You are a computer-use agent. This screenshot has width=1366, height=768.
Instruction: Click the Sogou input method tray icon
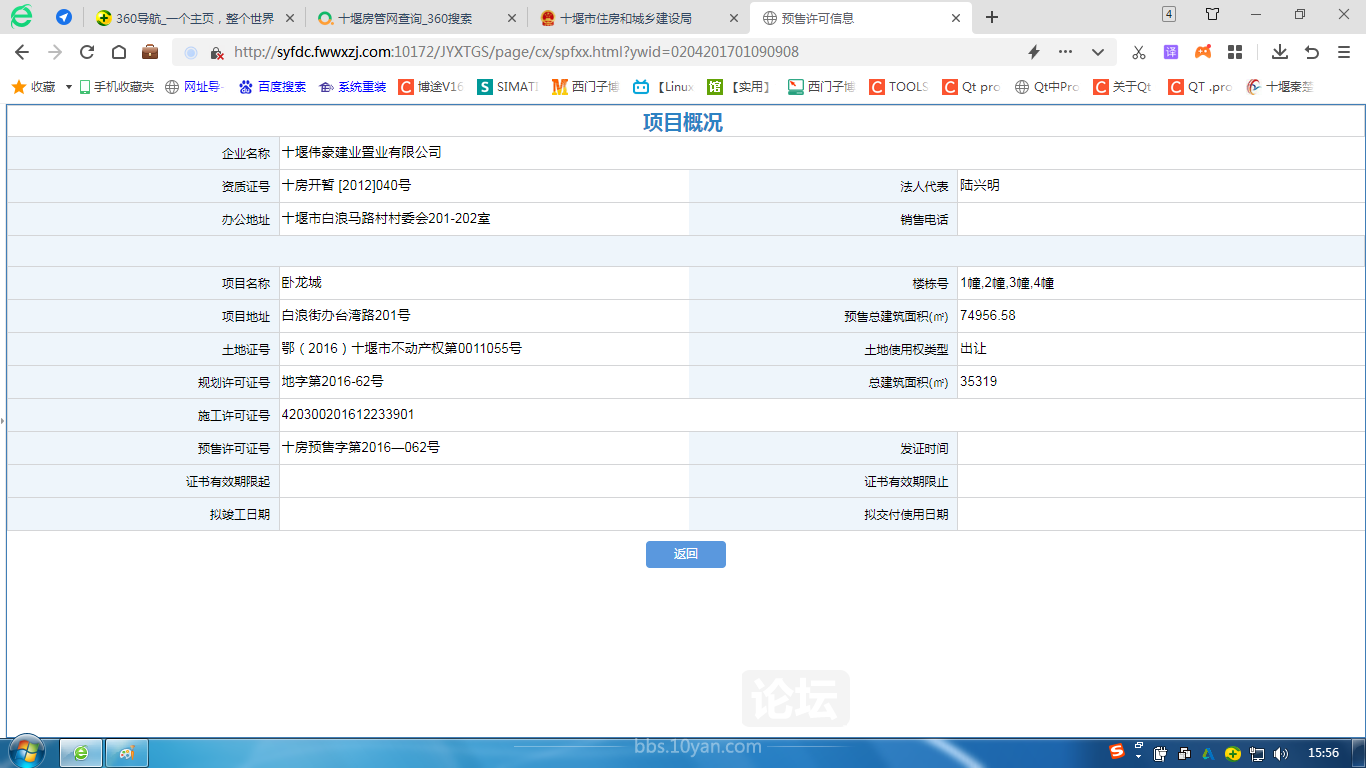coord(1118,751)
